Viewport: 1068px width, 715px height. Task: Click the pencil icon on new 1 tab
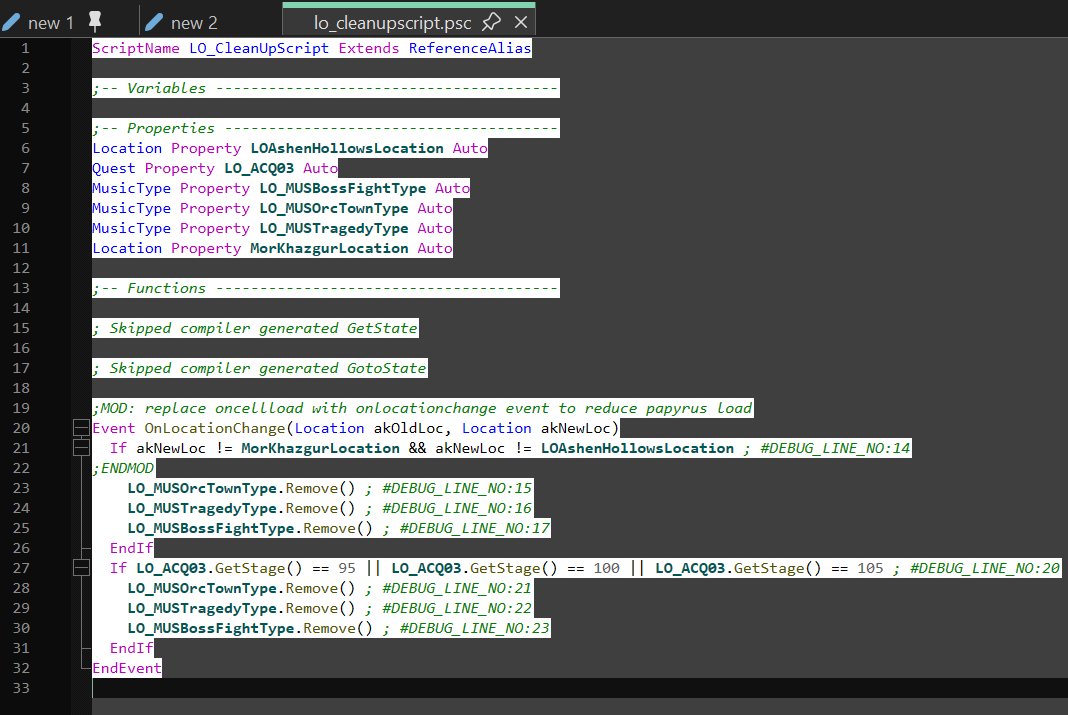pos(11,22)
